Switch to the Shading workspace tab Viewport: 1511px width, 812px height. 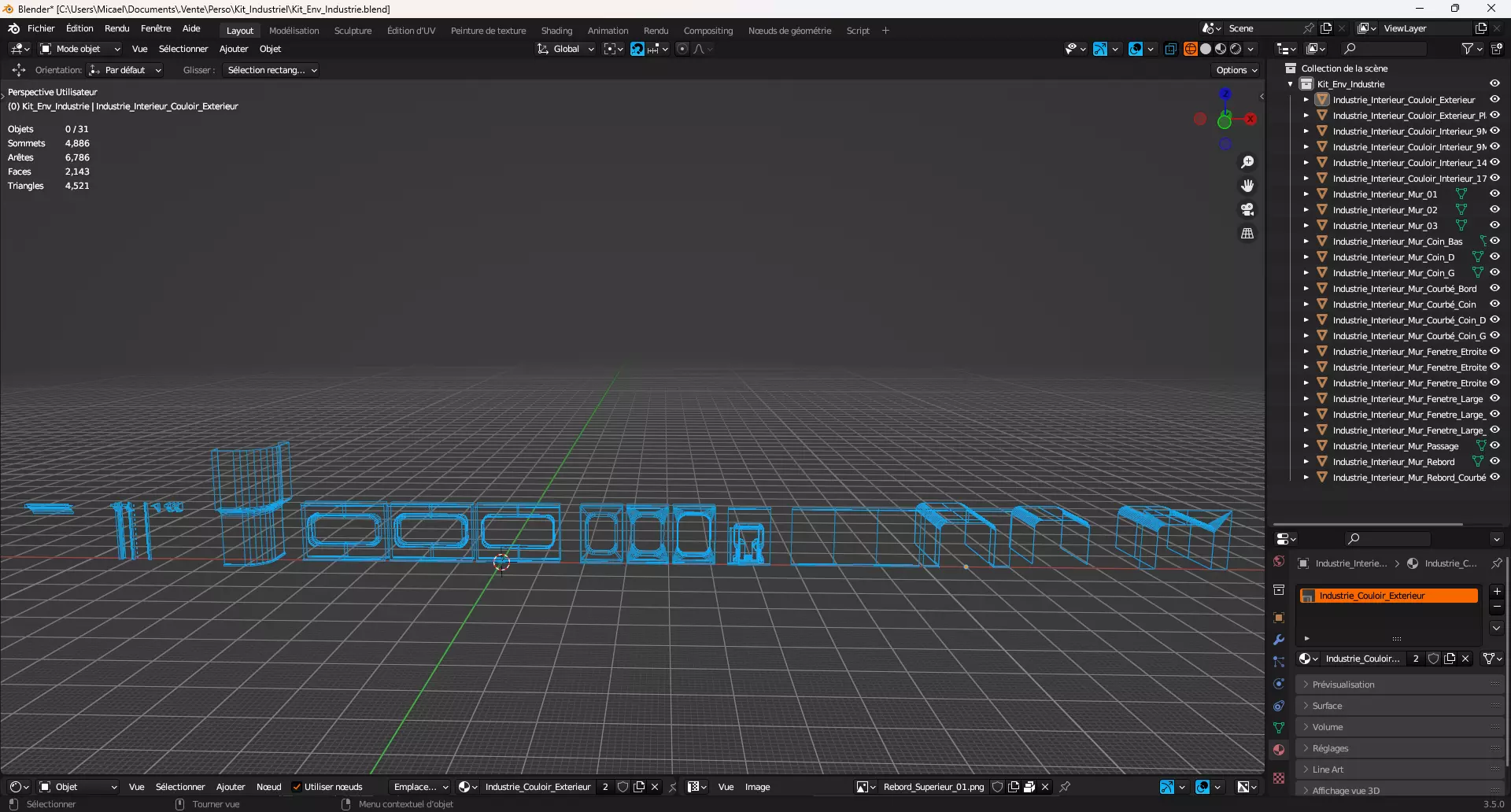coord(556,31)
